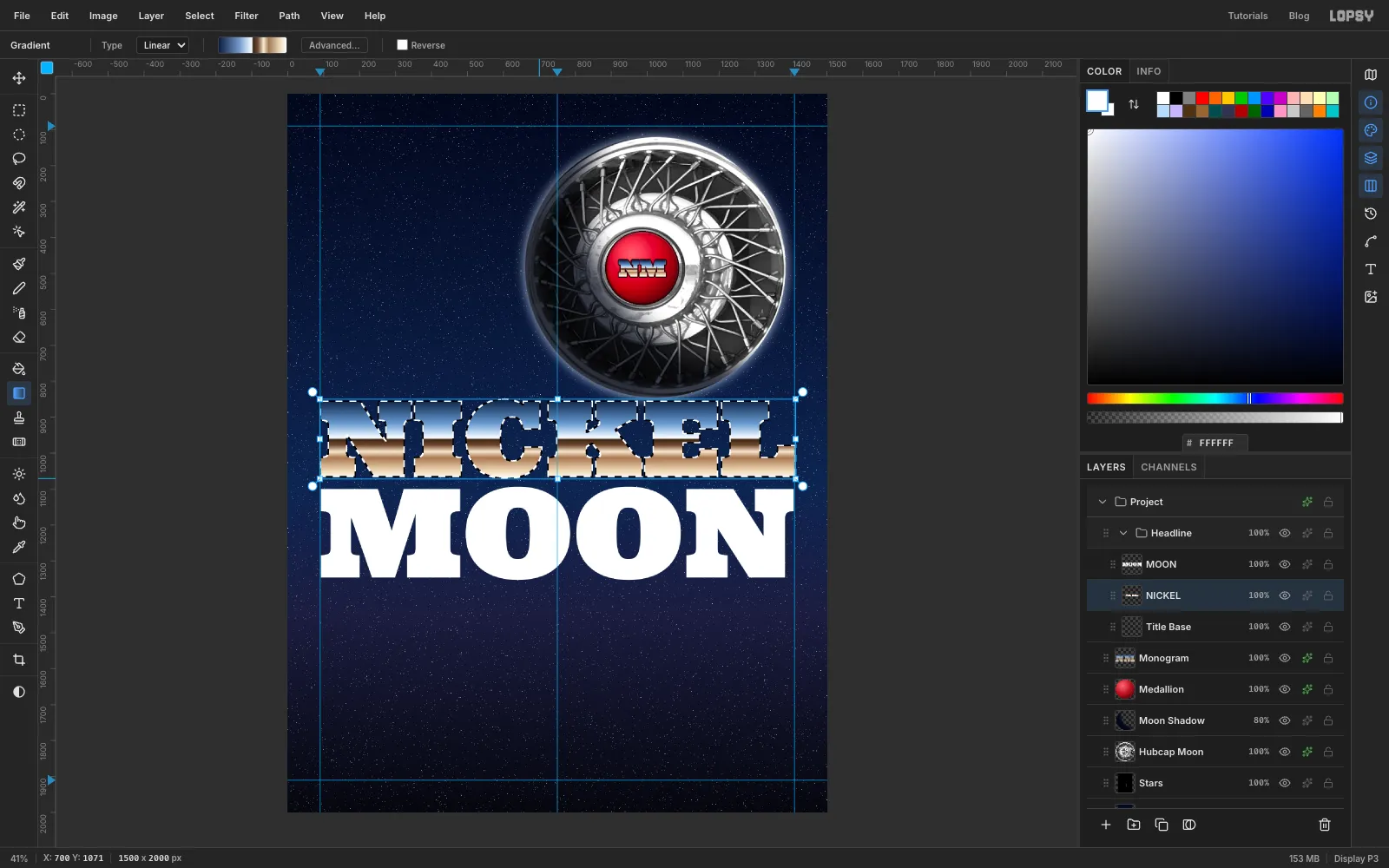Click the alpha opacity slider
Screen dimensions: 1389x868
(x=1215, y=418)
